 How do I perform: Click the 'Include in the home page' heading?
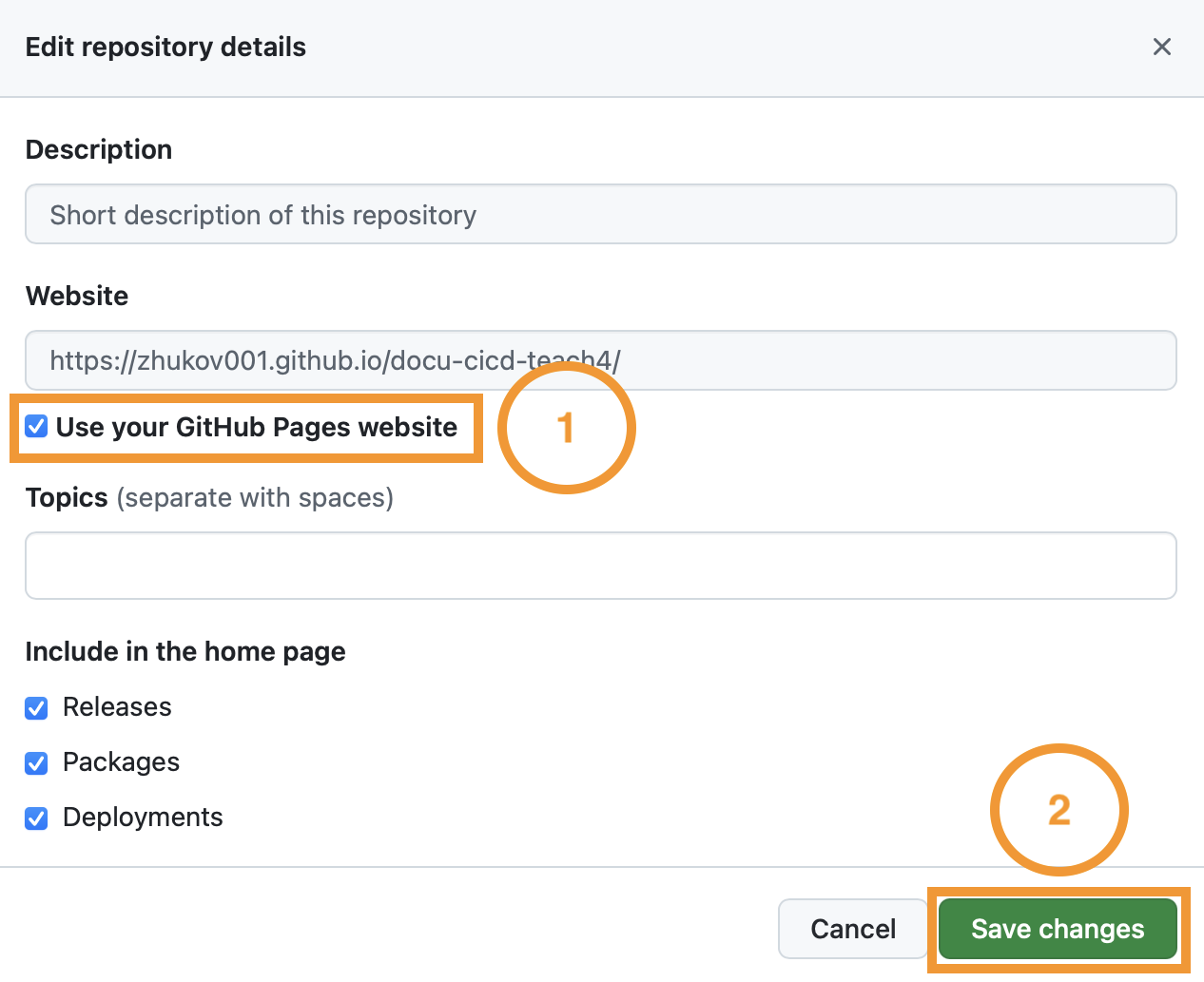coord(185,651)
